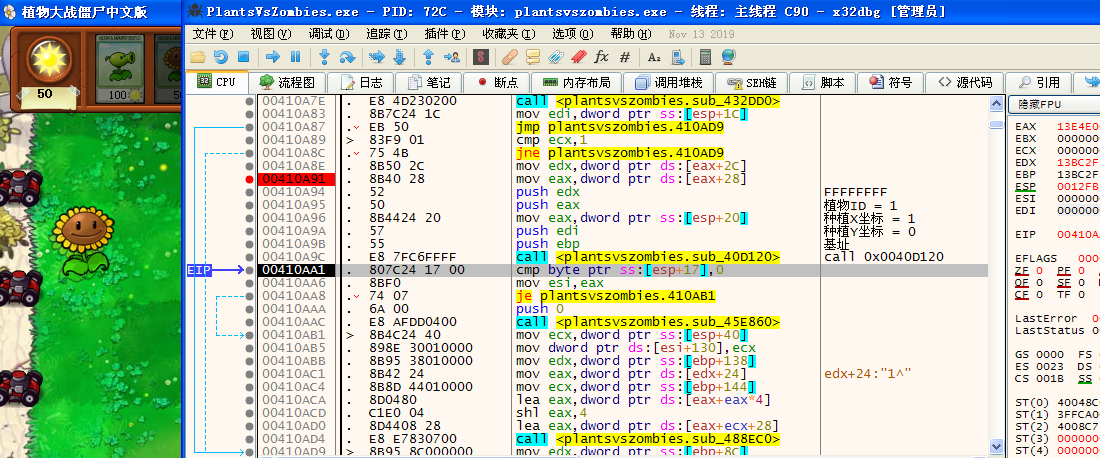Open the 收藏夹 menu
This screenshot has width=1100, height=458.
(509, 34)
